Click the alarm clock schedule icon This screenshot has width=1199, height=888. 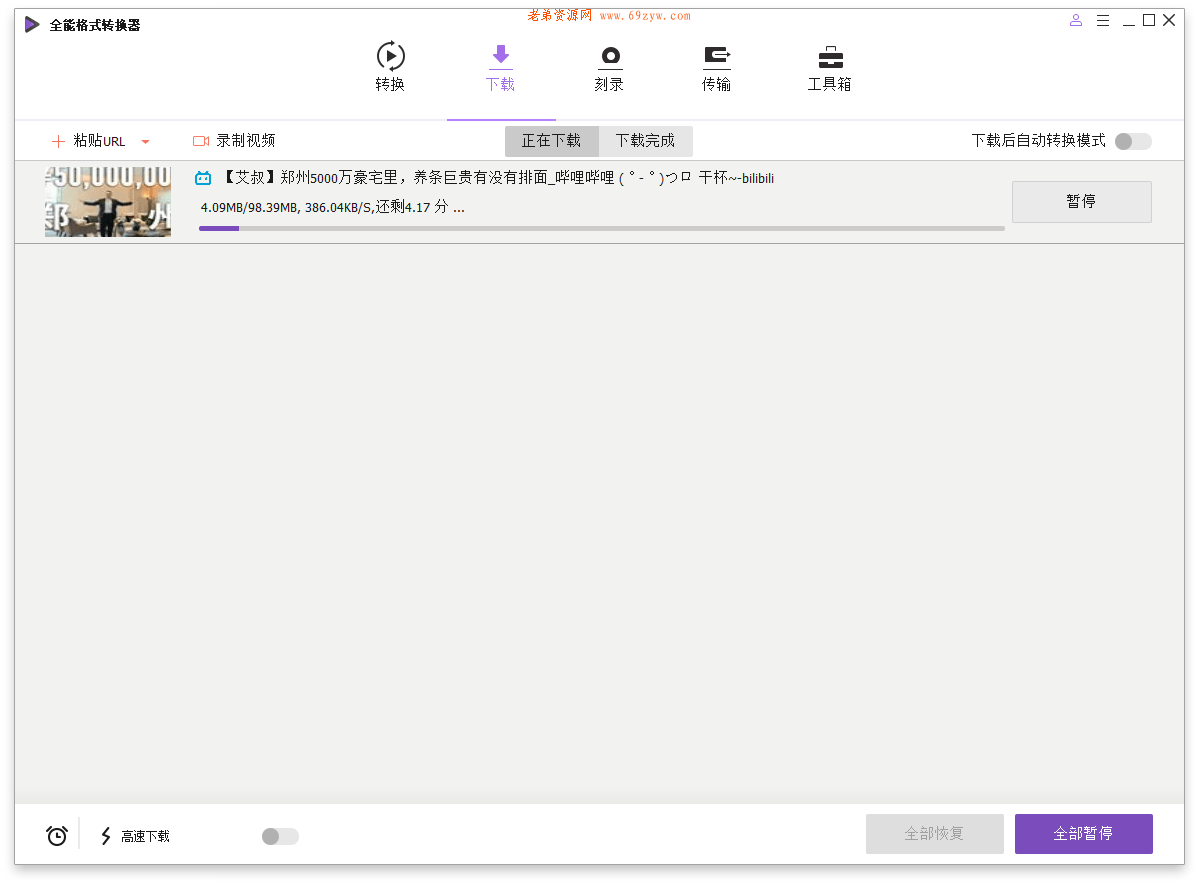pyautogui.click(x=57, y=835)
